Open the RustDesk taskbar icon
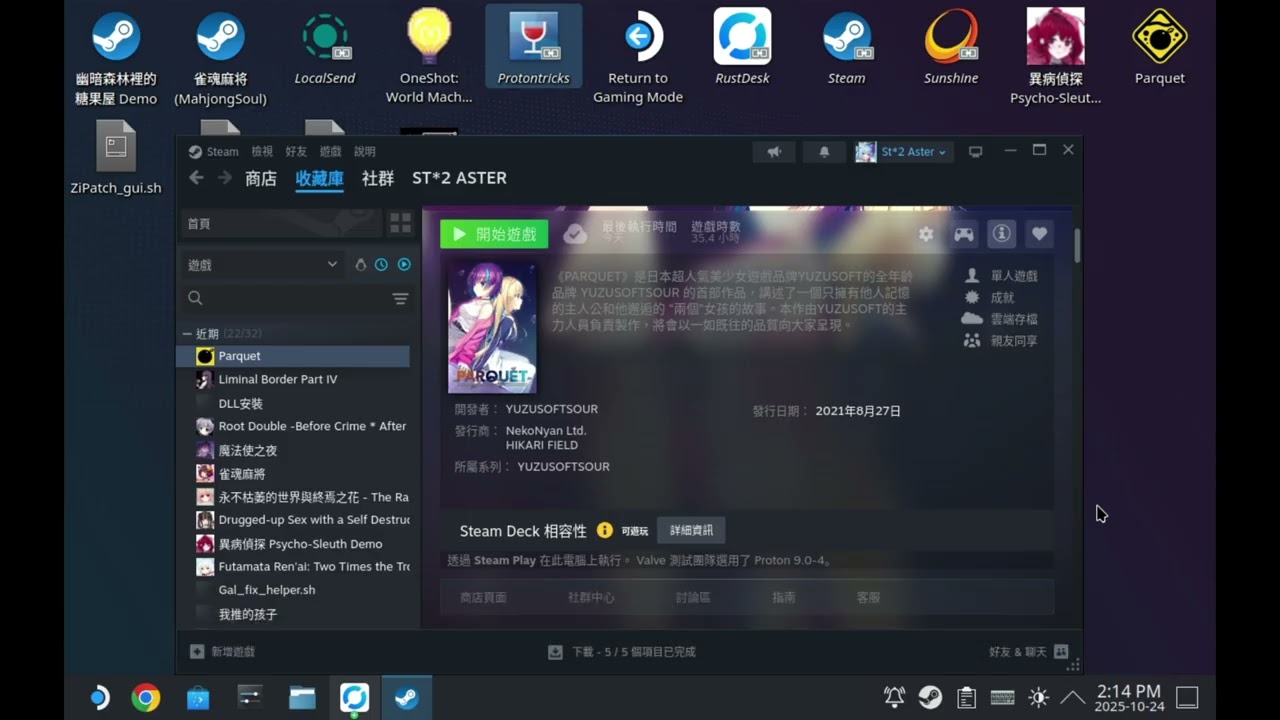Image resolution: width=1280 pixels, height=720 pixels. [354, 697]
